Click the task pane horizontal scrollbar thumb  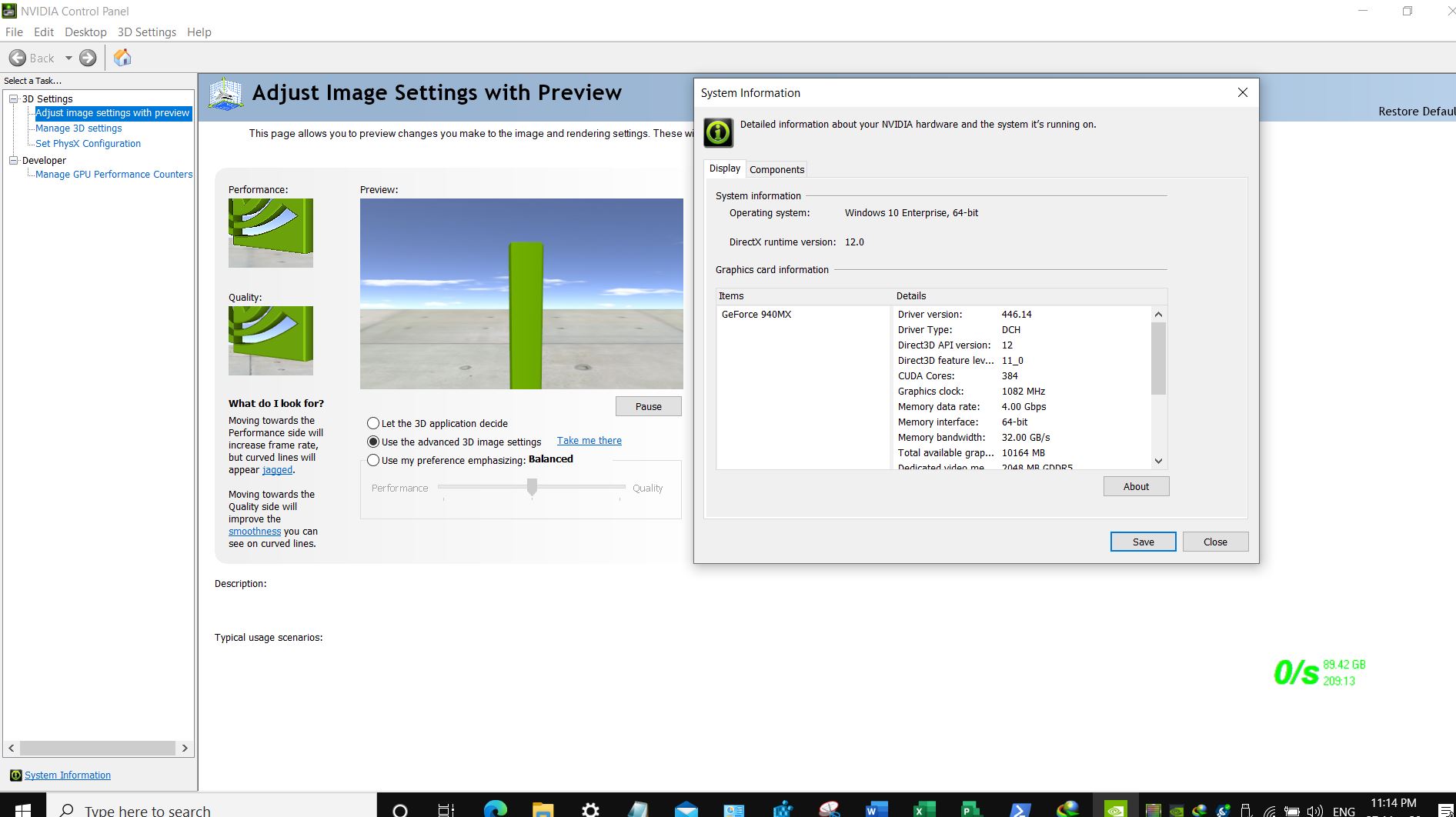(98, 748)
